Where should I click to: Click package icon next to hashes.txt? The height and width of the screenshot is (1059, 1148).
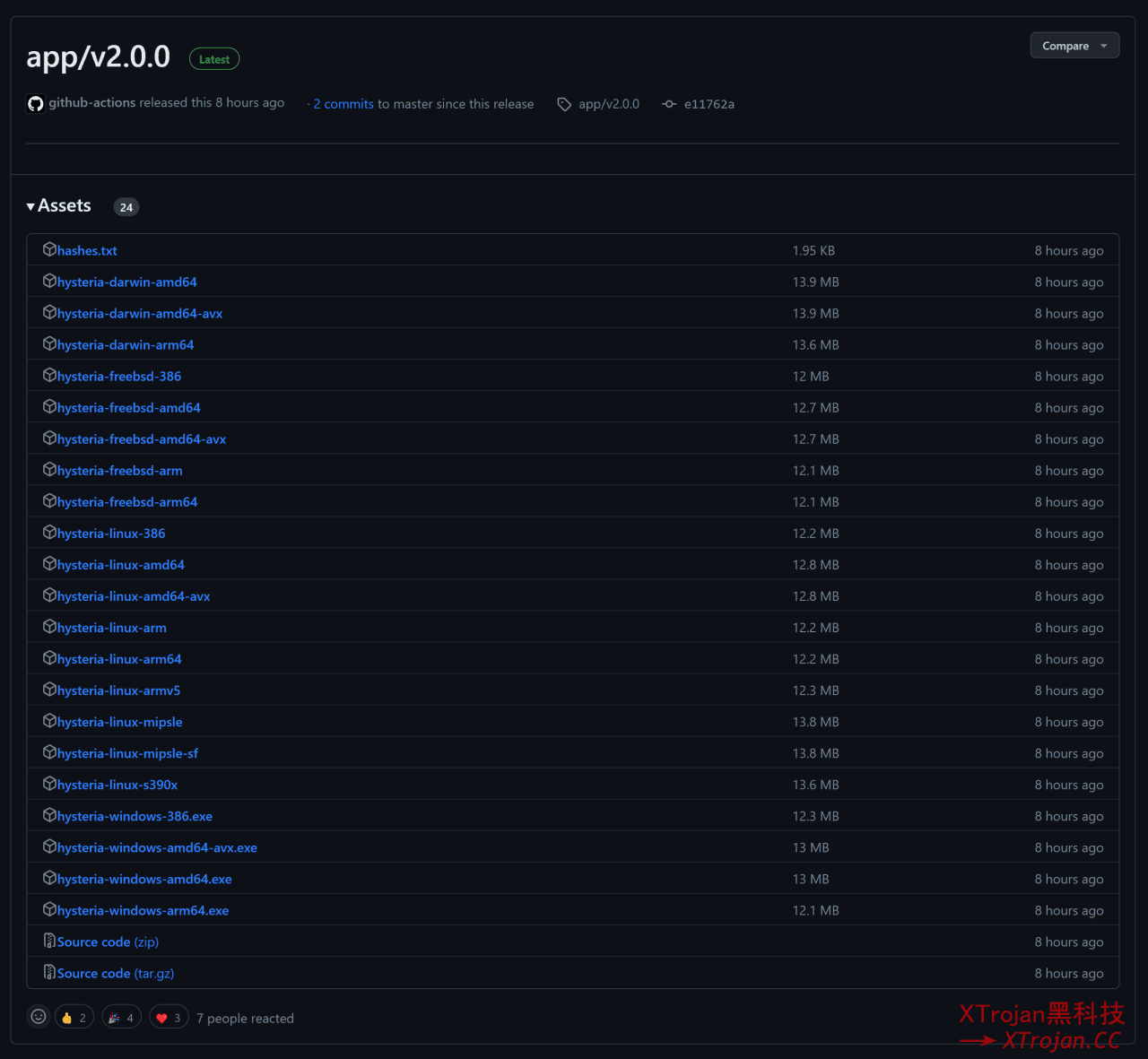[49, 250]
